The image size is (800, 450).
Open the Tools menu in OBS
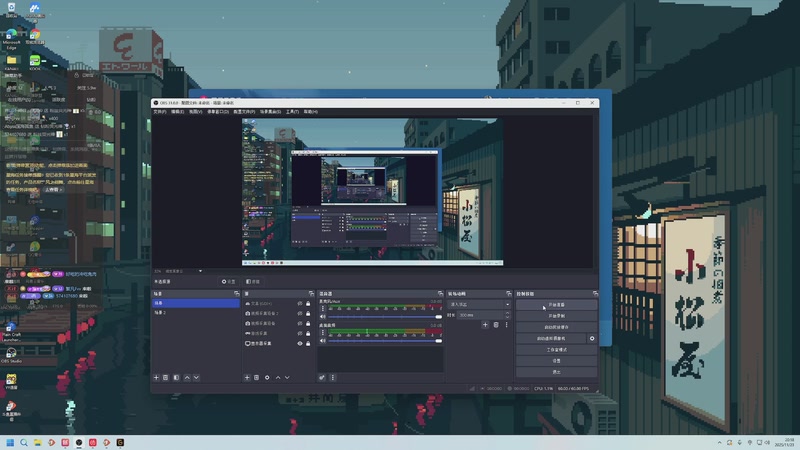(292, 112)
